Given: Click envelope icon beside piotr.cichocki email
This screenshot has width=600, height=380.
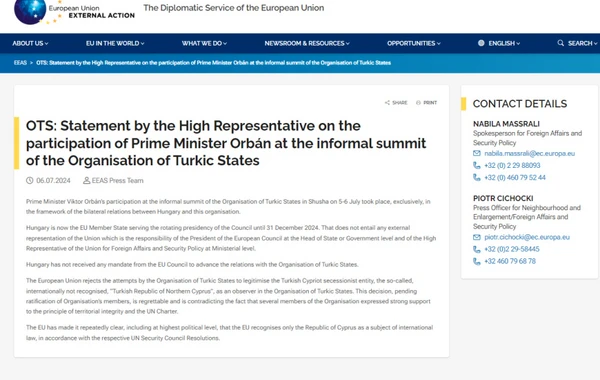Looking at the screenshot, I should 476,237.
